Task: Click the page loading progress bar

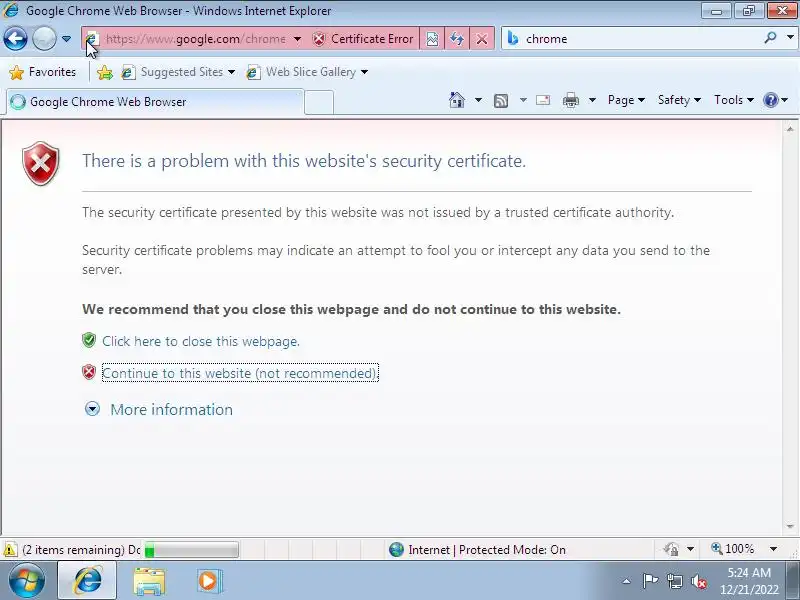Action: click(x=191, y=550)
